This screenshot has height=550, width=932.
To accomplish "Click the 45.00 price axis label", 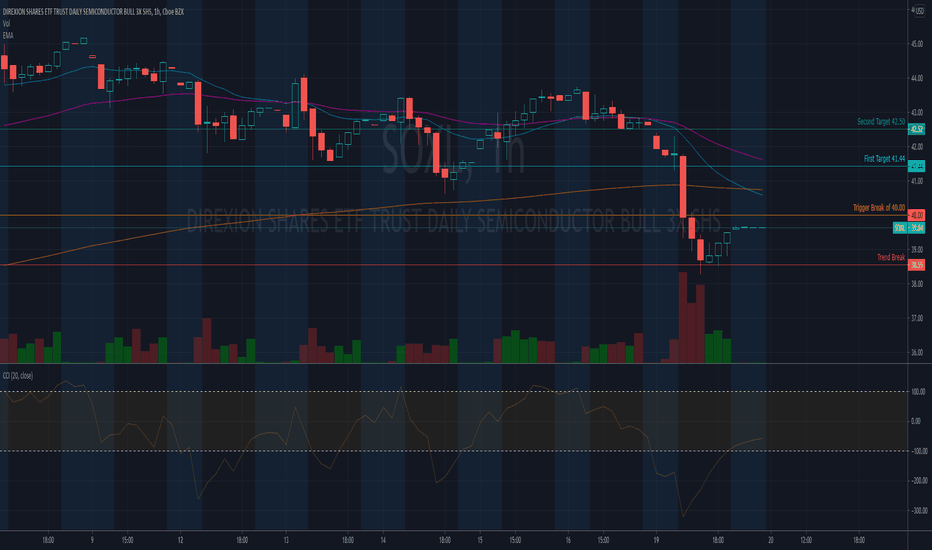I will [917, 44].
